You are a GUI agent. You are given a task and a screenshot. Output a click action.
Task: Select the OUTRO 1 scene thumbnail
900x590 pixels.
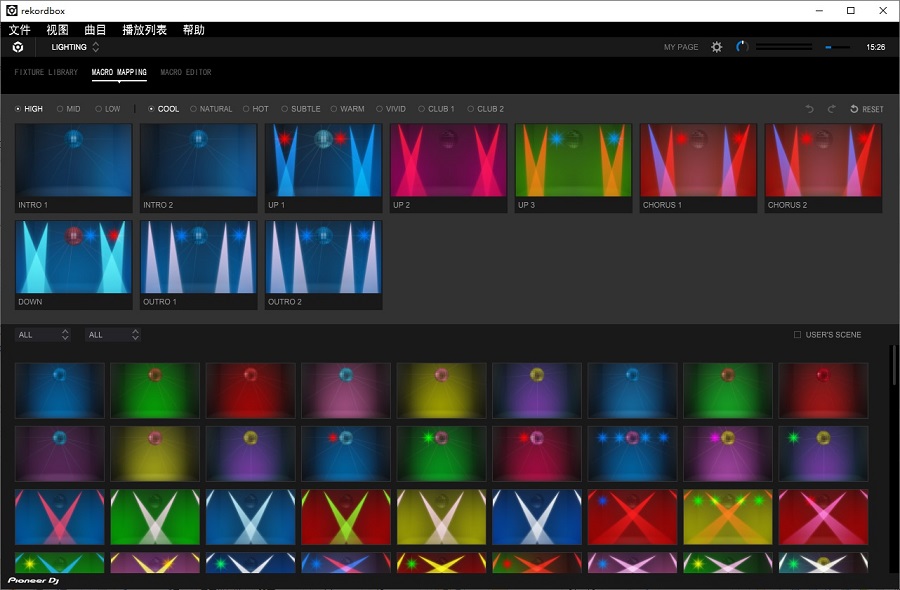[199, 265]
